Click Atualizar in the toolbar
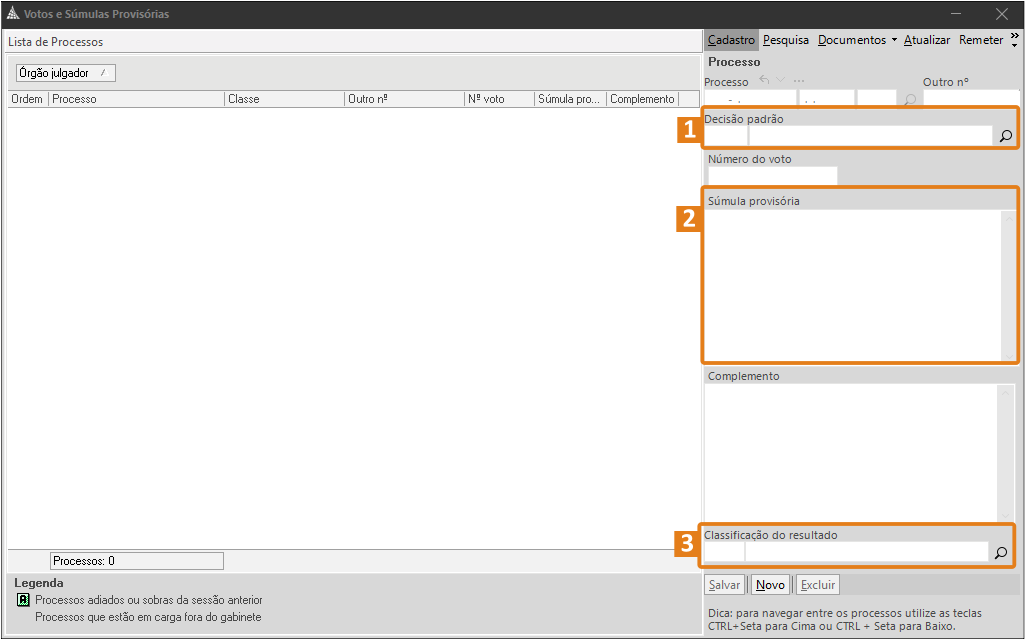This screenshot has height=640, width=1025. coord(927,40)
